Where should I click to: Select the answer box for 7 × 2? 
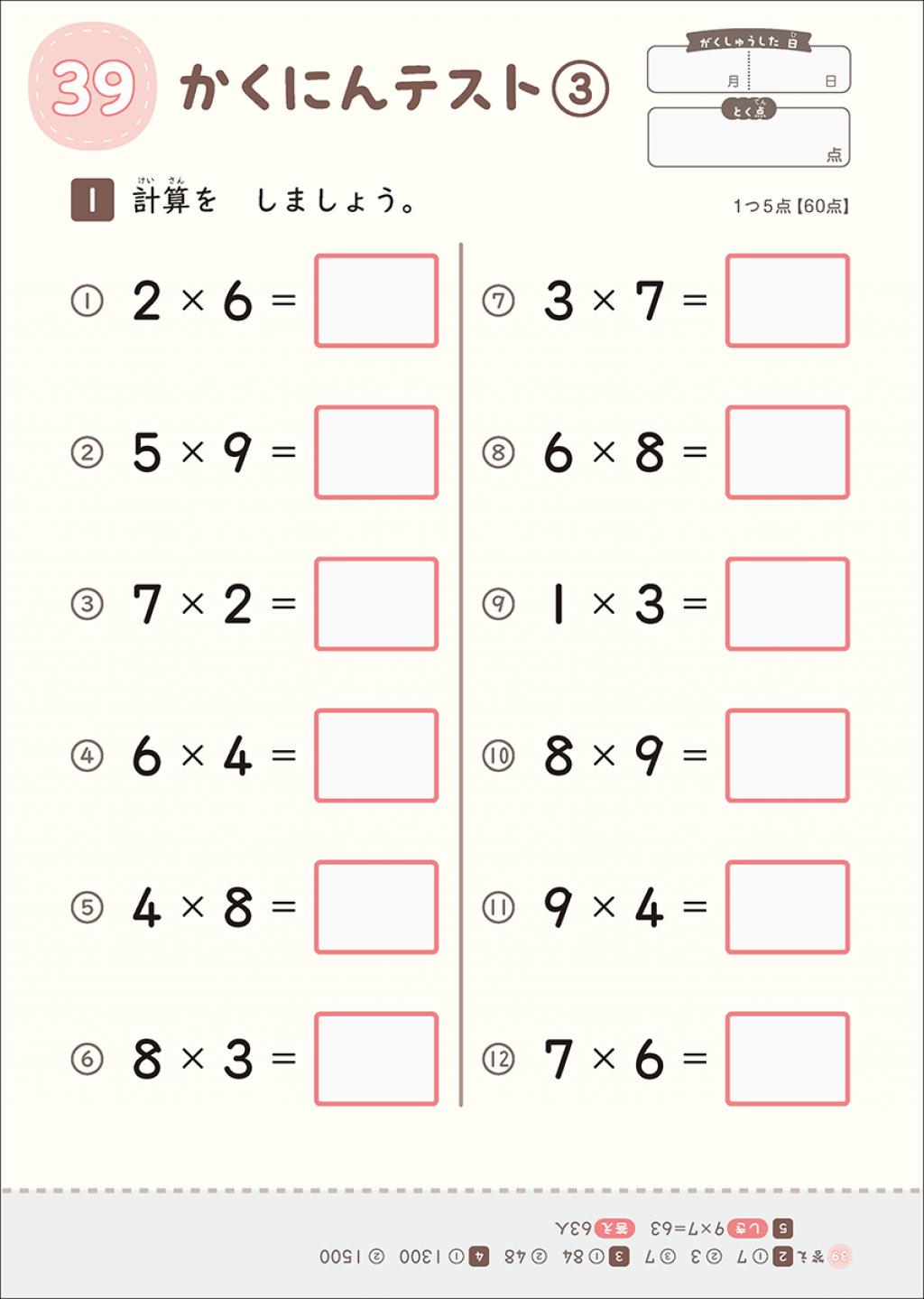376,604
